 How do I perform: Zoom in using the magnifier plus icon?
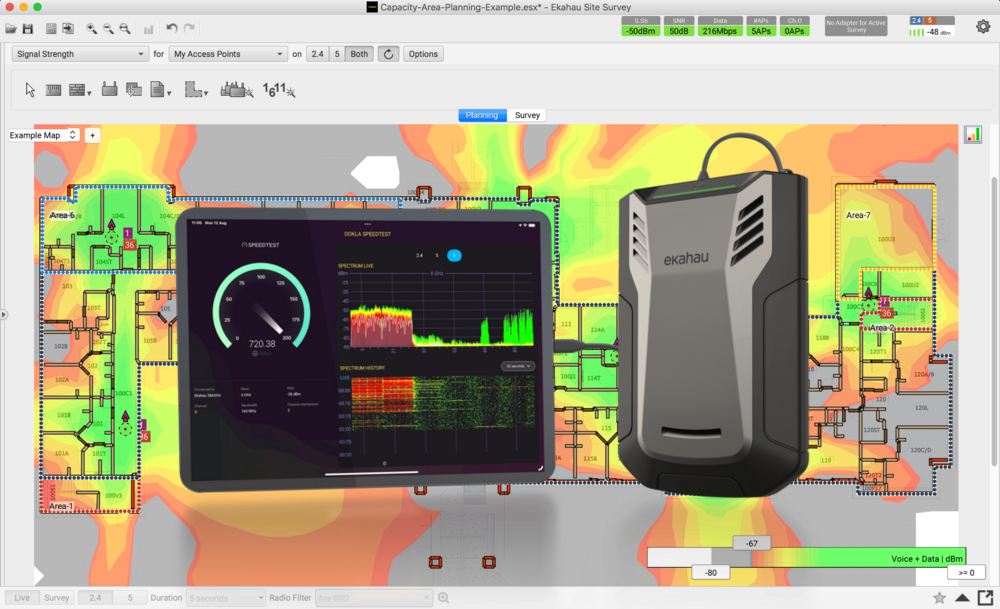92,29
